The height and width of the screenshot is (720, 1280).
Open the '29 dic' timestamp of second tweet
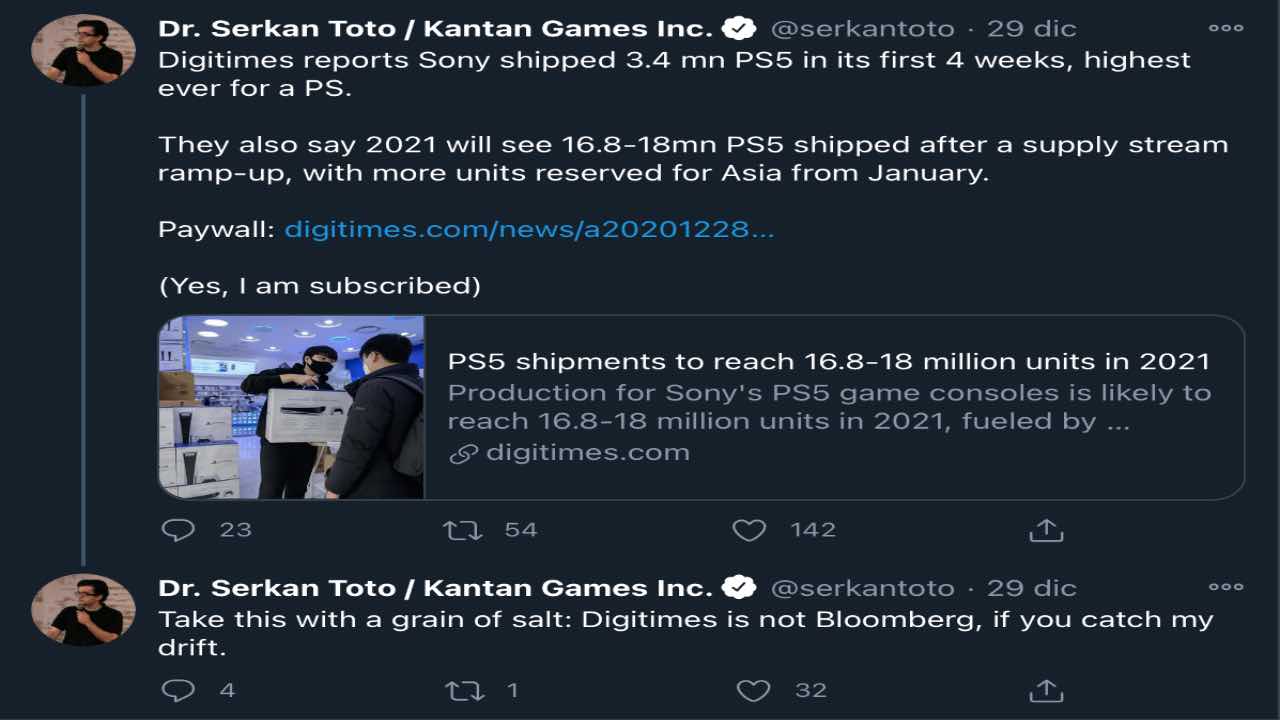pos(1032,588)
